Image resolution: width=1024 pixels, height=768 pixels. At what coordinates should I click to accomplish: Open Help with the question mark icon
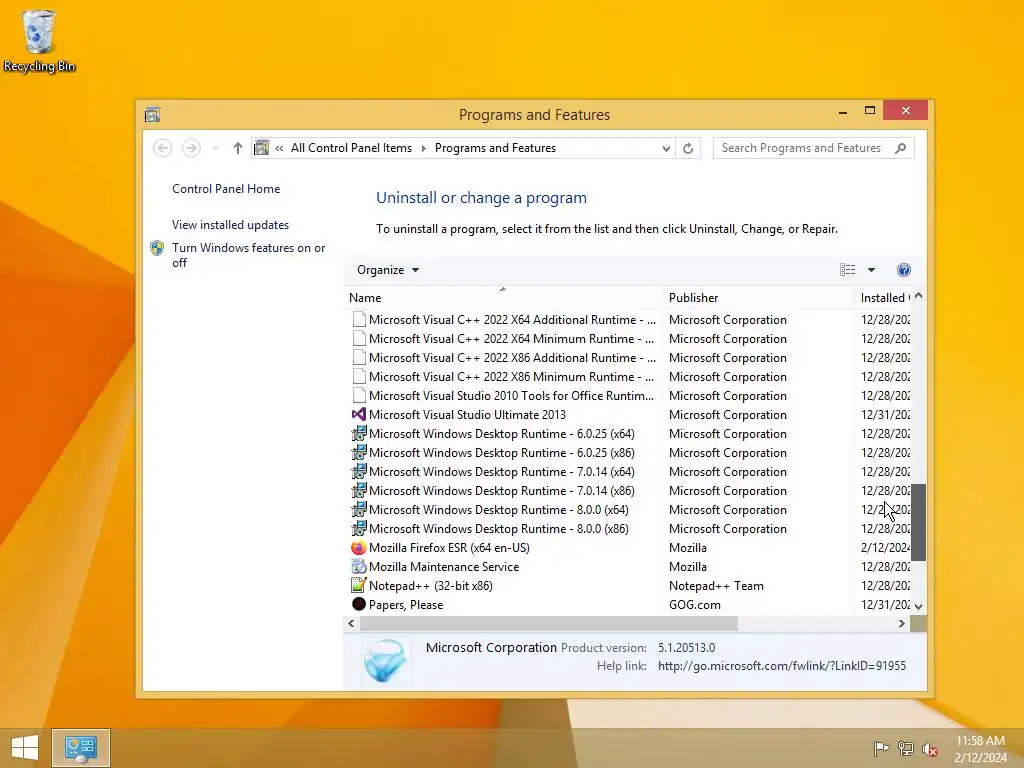pos(904,270)
